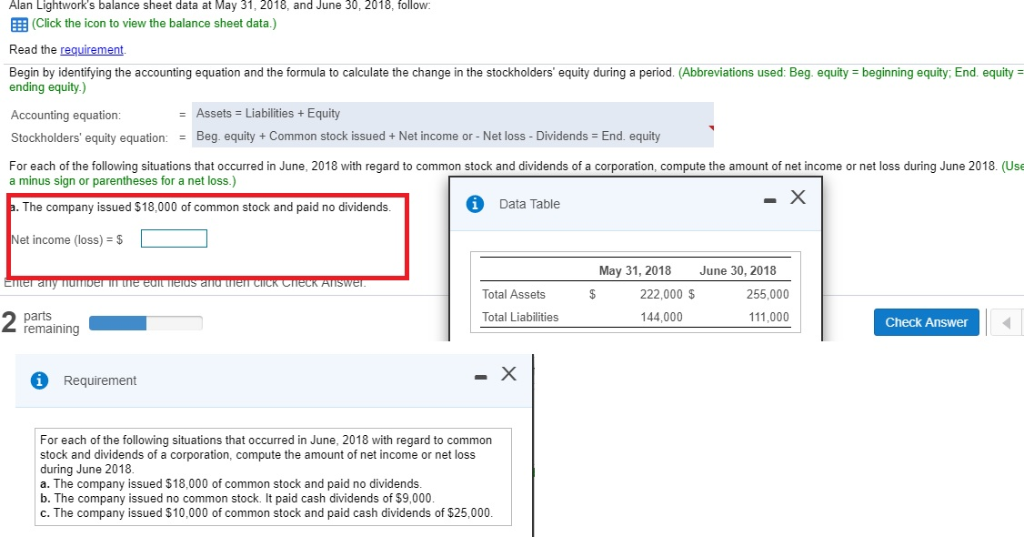Click the Total Assets May value 222,000
The image size is (1024, 537).
click(x=661, y=295)
